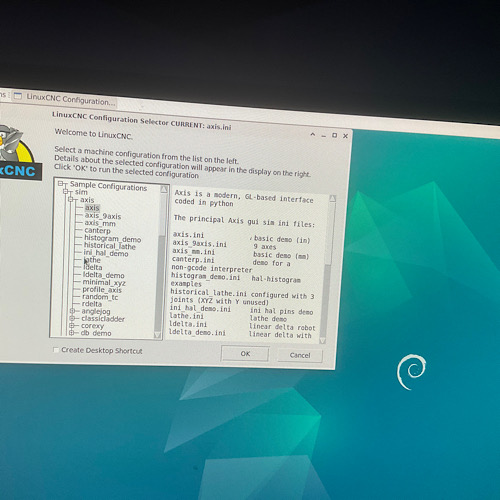The width and height of the screenshot is (500, 500).
Task: Click the LinuxCNC Configuration taskbar entry
Action: click(64, 99)
